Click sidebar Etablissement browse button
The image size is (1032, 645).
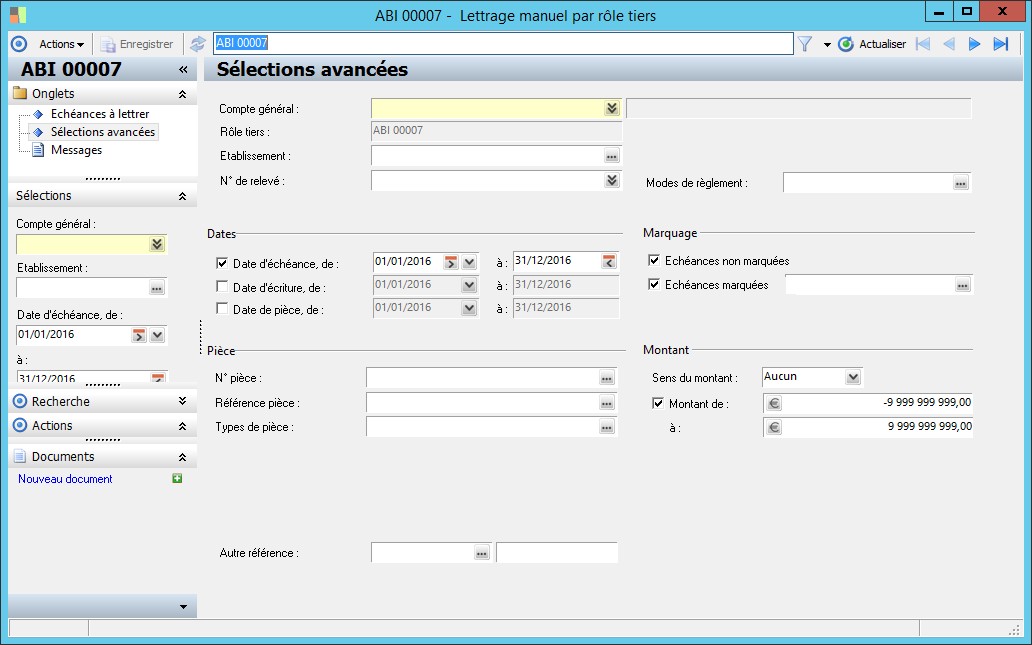coord(157,288)
